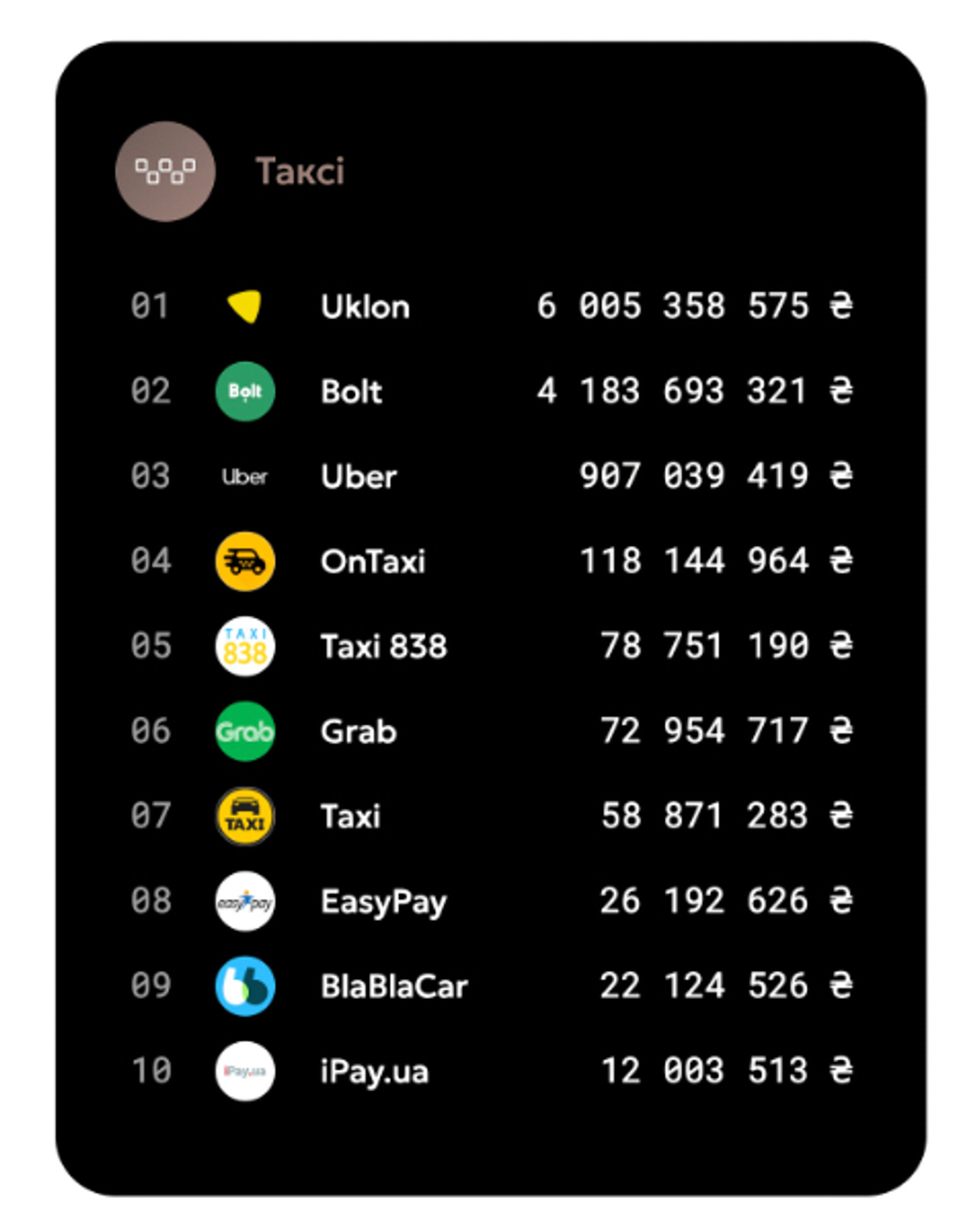Click rank number 10 in the list

[151, 1071]
